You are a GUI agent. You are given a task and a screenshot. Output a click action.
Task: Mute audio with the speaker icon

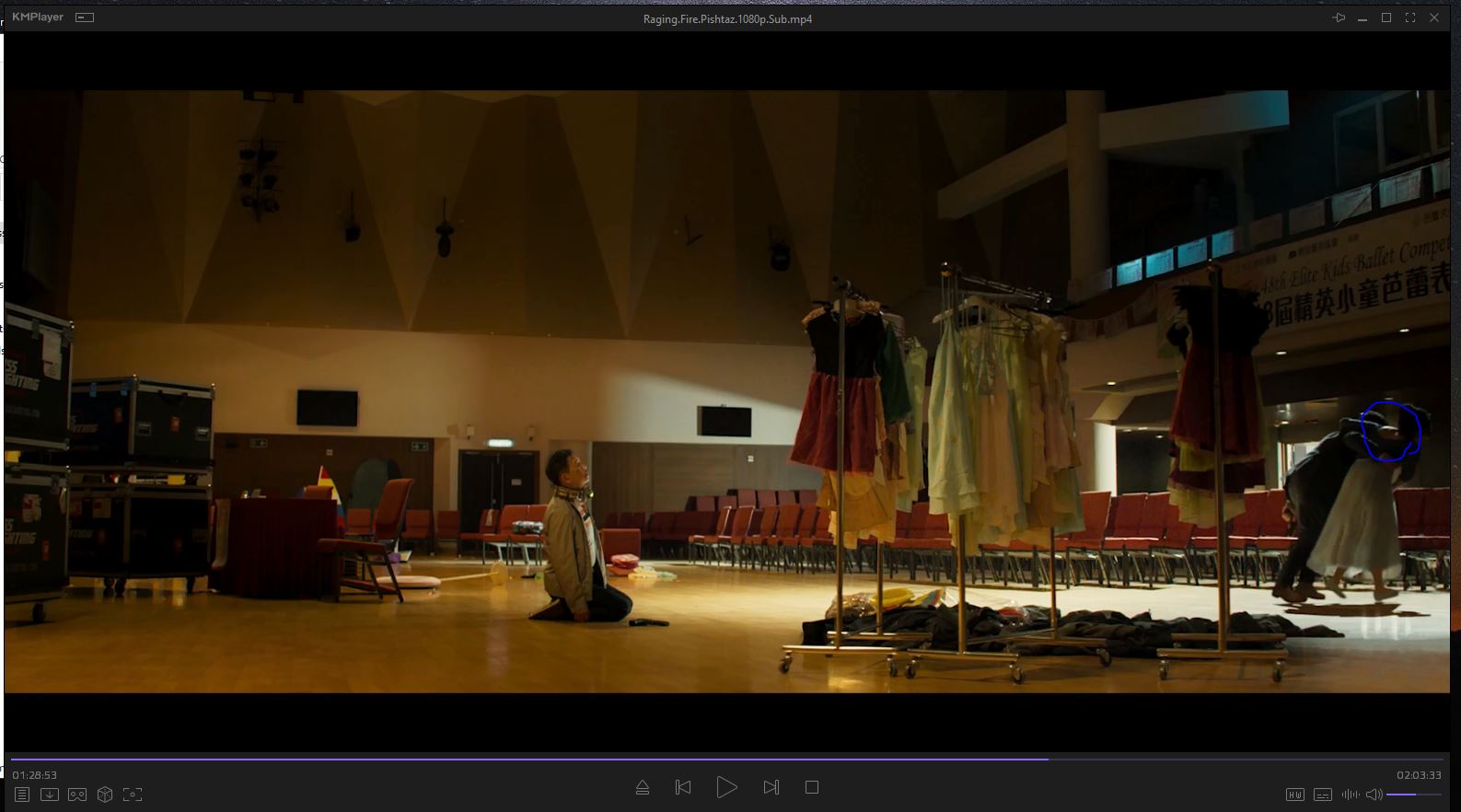[x=1374, y=795]
